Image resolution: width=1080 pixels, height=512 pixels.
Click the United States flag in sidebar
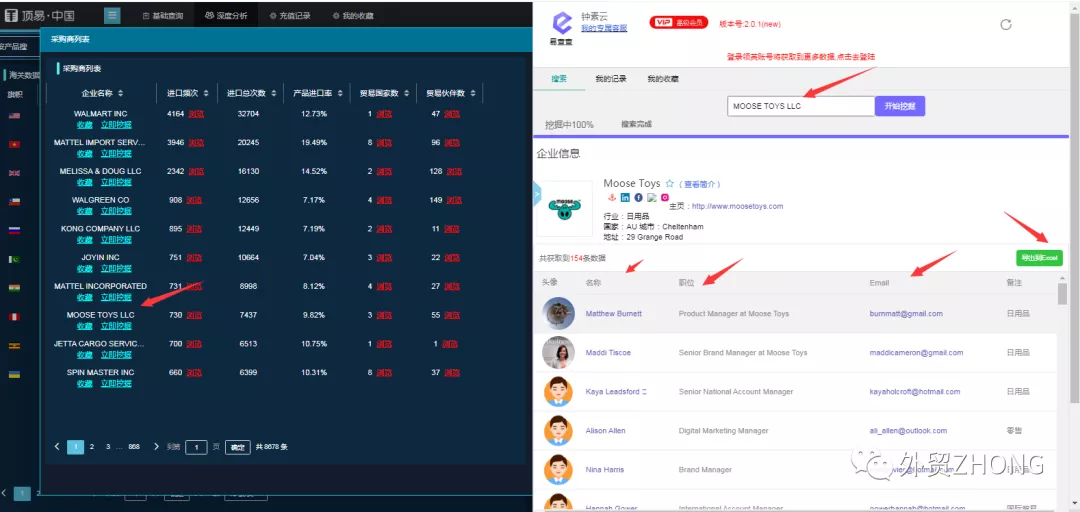tap(14, 115)
